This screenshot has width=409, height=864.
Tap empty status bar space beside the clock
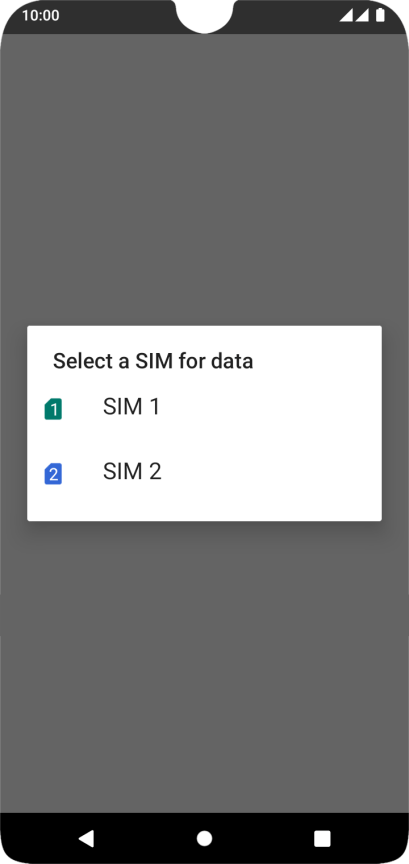click(x=116, y=15)
